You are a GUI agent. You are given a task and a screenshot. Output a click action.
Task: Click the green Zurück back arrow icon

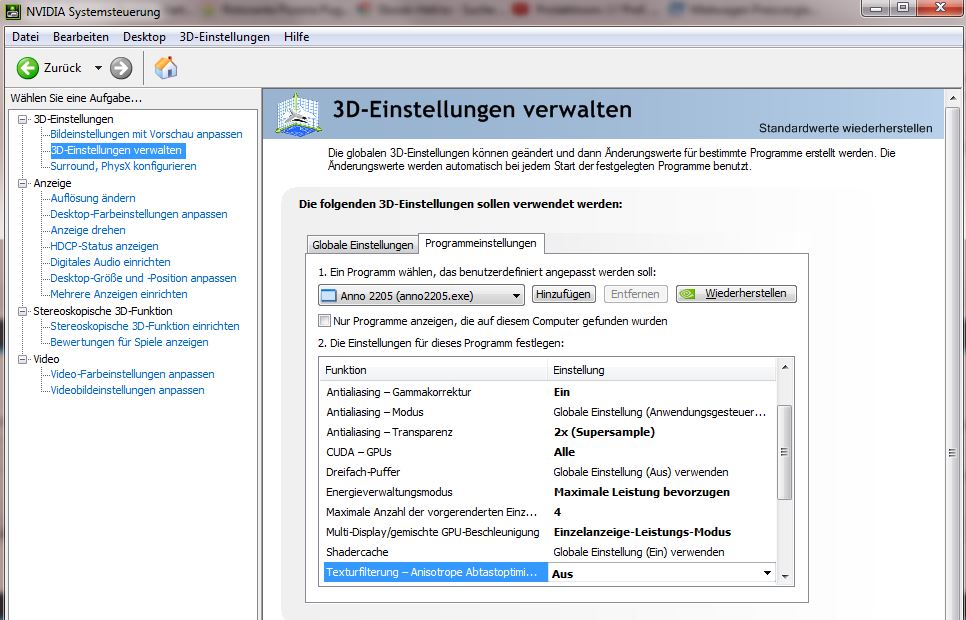(28, 68)
